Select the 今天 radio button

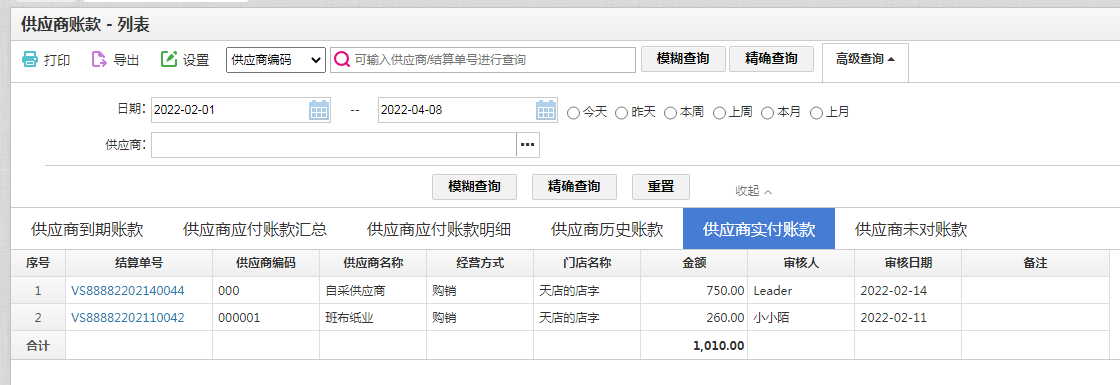(x=573, y=113)
